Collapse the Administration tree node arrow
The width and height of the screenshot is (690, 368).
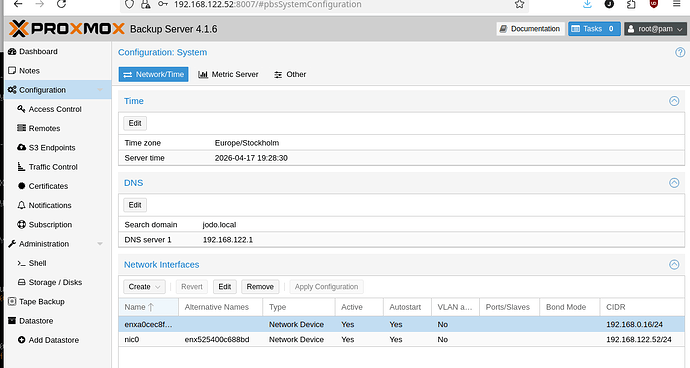tap(100, 244)
